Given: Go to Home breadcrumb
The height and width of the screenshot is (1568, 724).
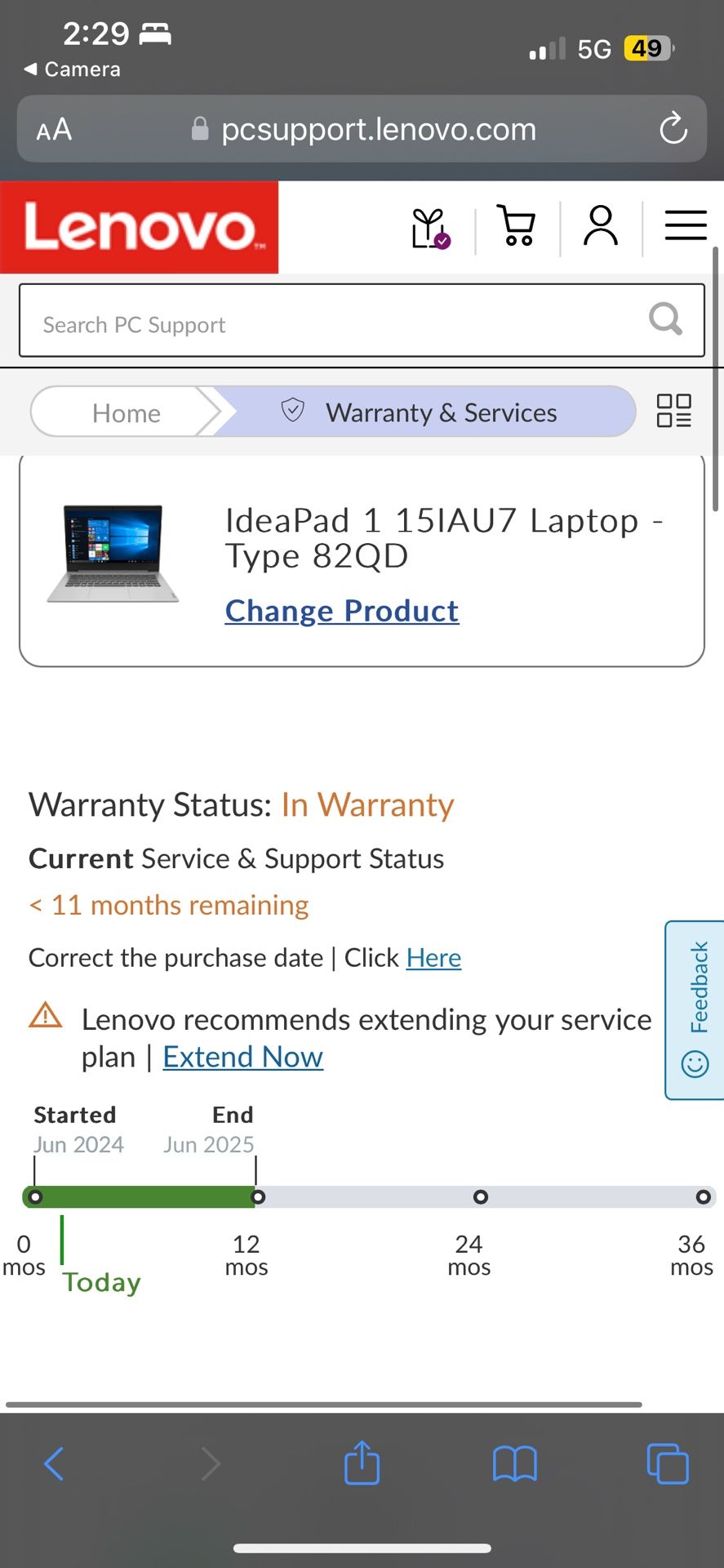Looking at the screenshot, I should click(126, 412).
